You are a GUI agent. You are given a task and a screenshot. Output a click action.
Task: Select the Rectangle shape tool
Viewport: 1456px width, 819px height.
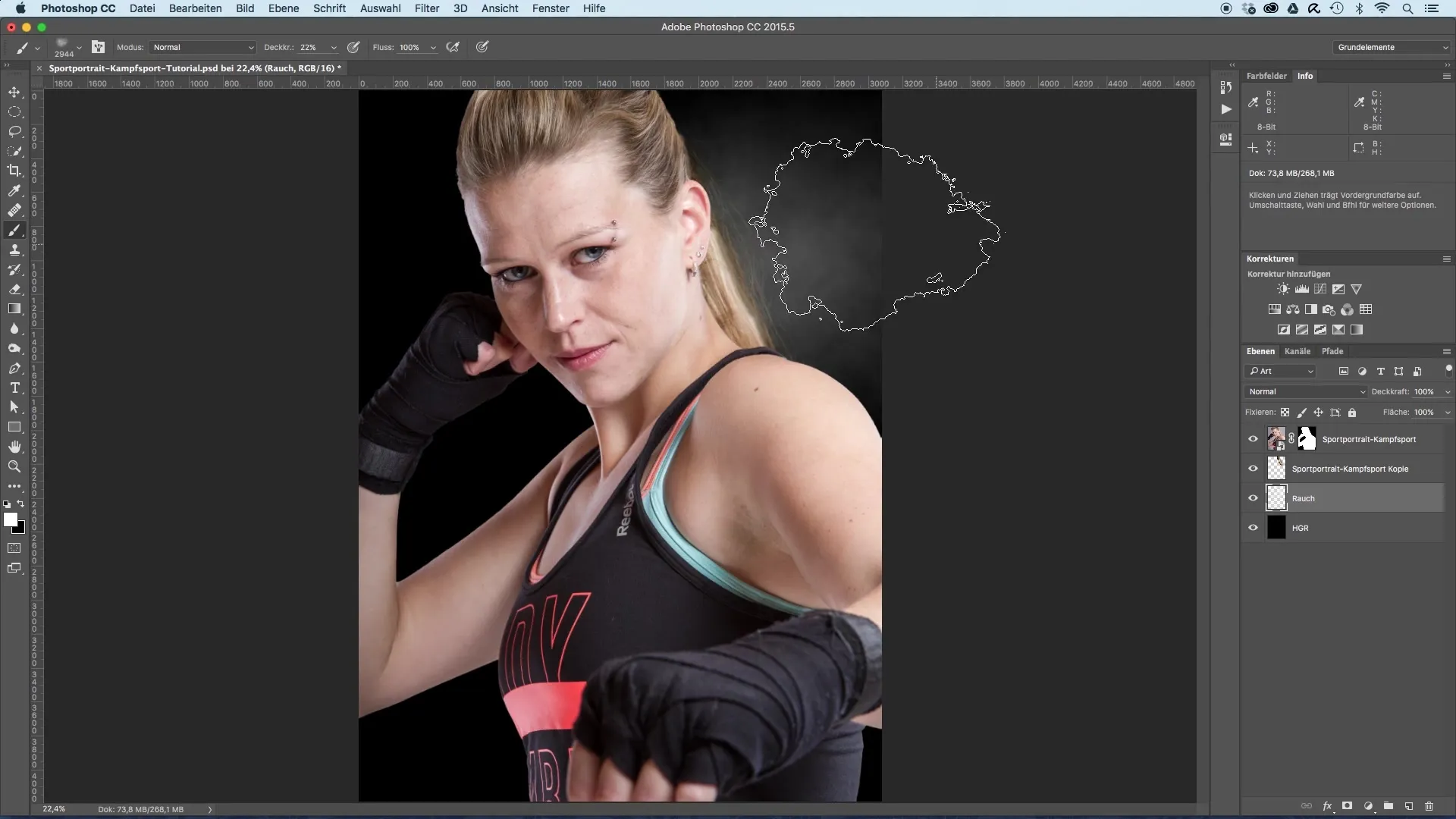pos(14,427)
